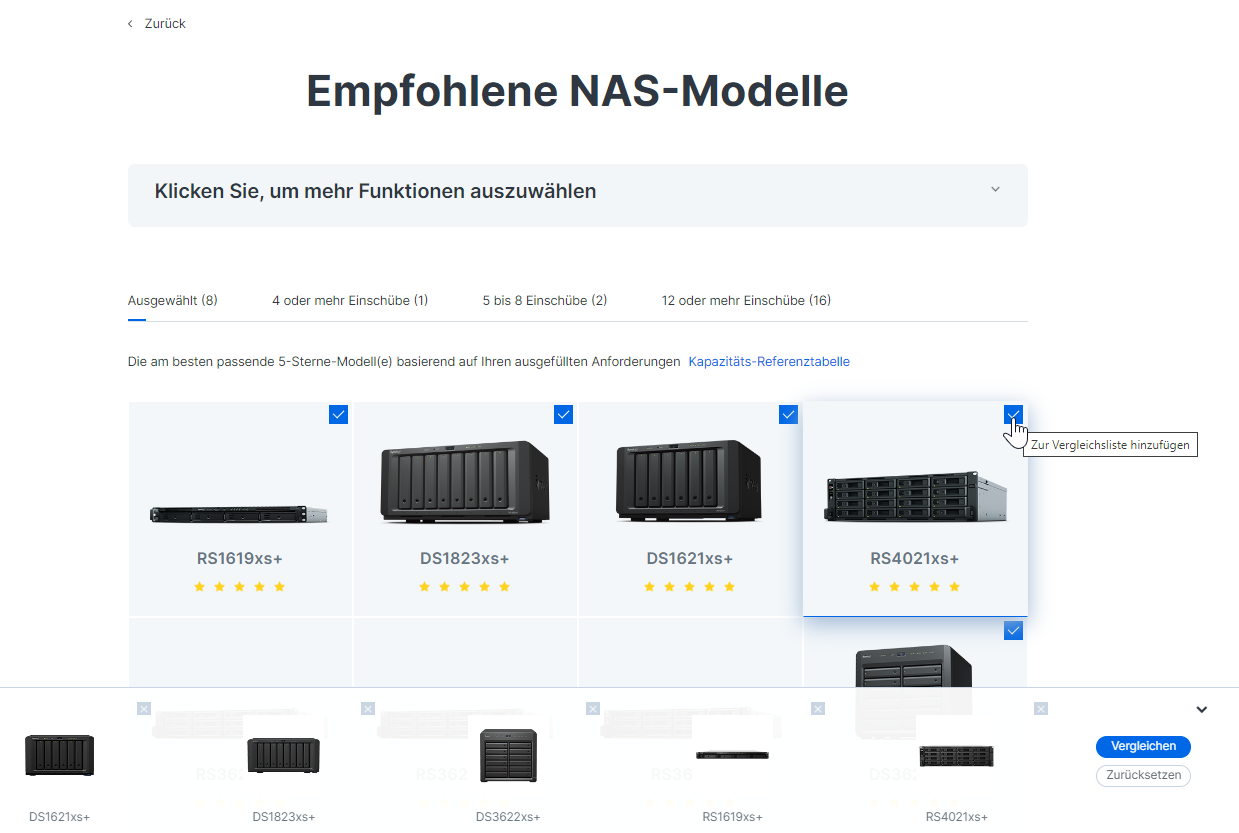Screen dimensions: 1239x833
Task: Uncheck the DS1823xs+ compare checkbox
Action: (563, 414)
